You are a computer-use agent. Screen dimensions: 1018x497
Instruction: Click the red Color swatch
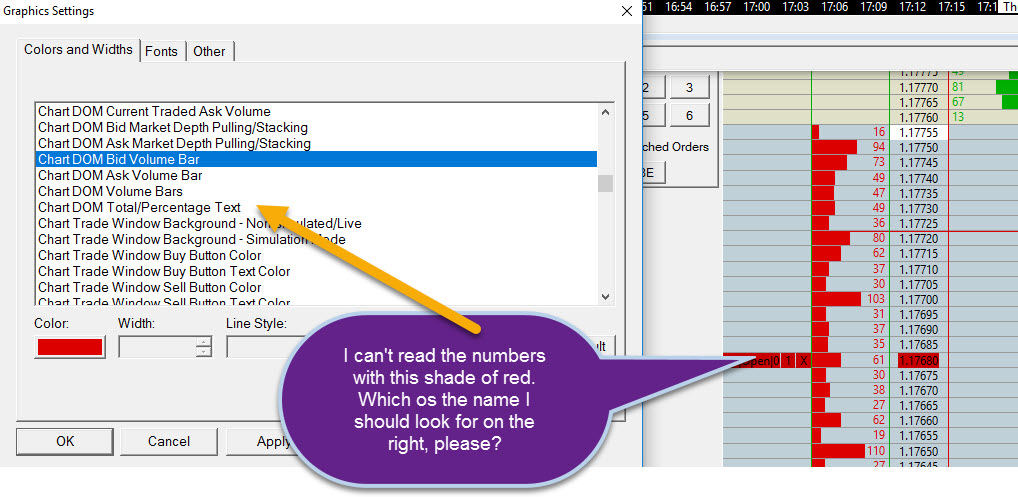click(x=69, y=347)
